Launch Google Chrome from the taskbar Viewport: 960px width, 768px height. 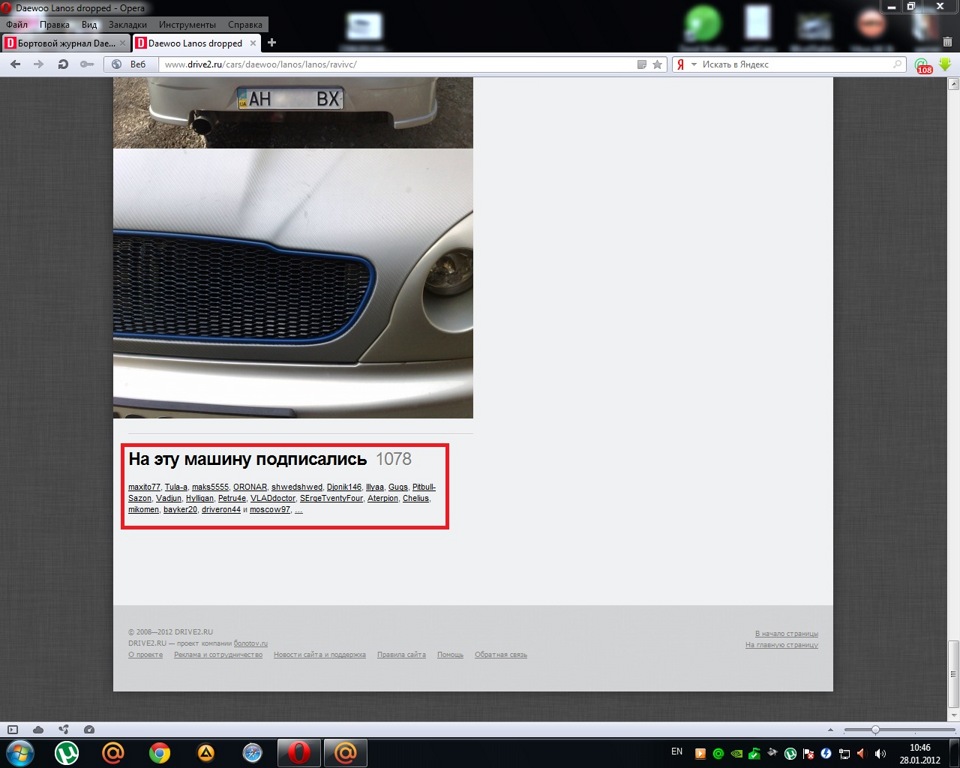[x=159, y=753]
